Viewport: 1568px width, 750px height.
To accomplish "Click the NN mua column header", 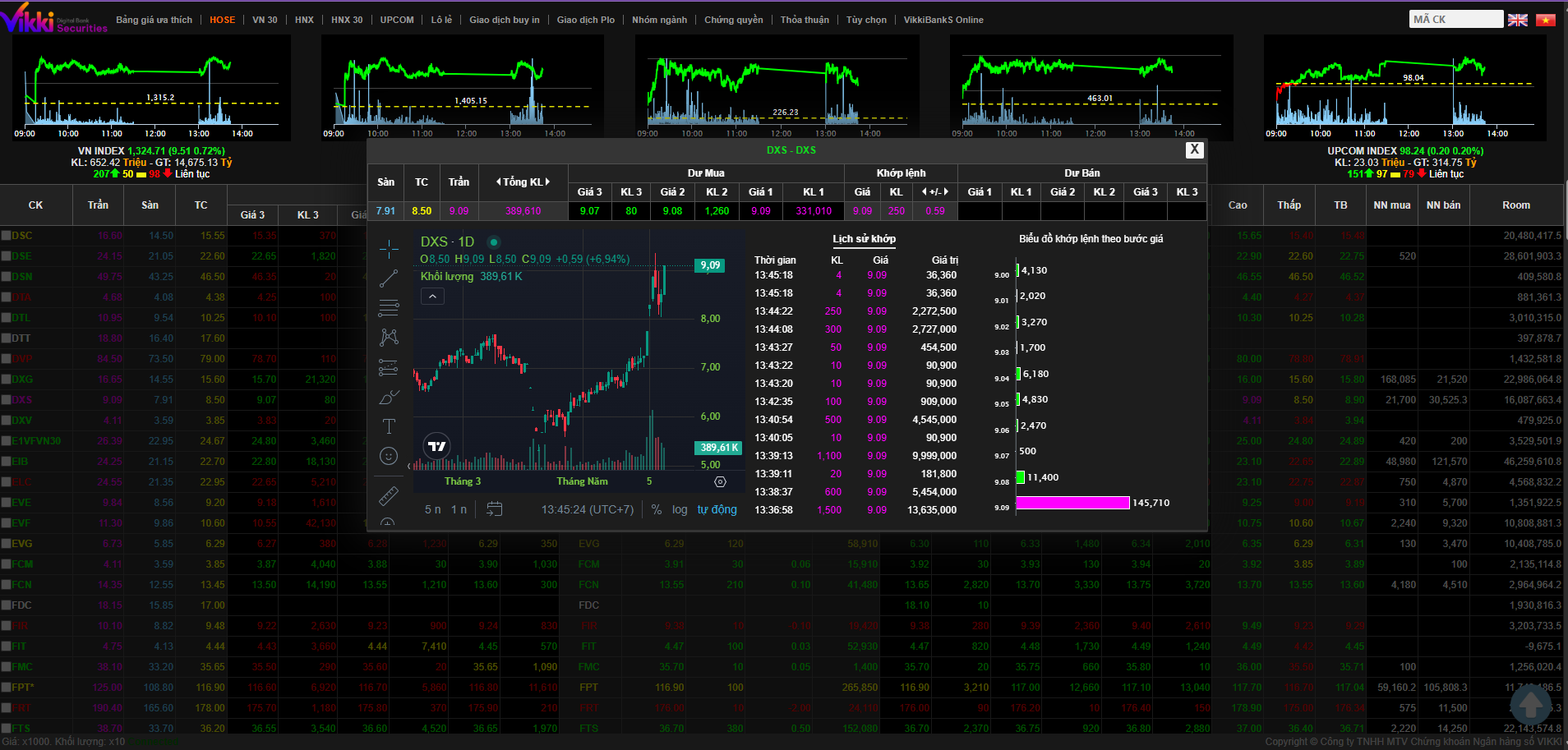I will pyautogui.click(x=1392, y=205).
